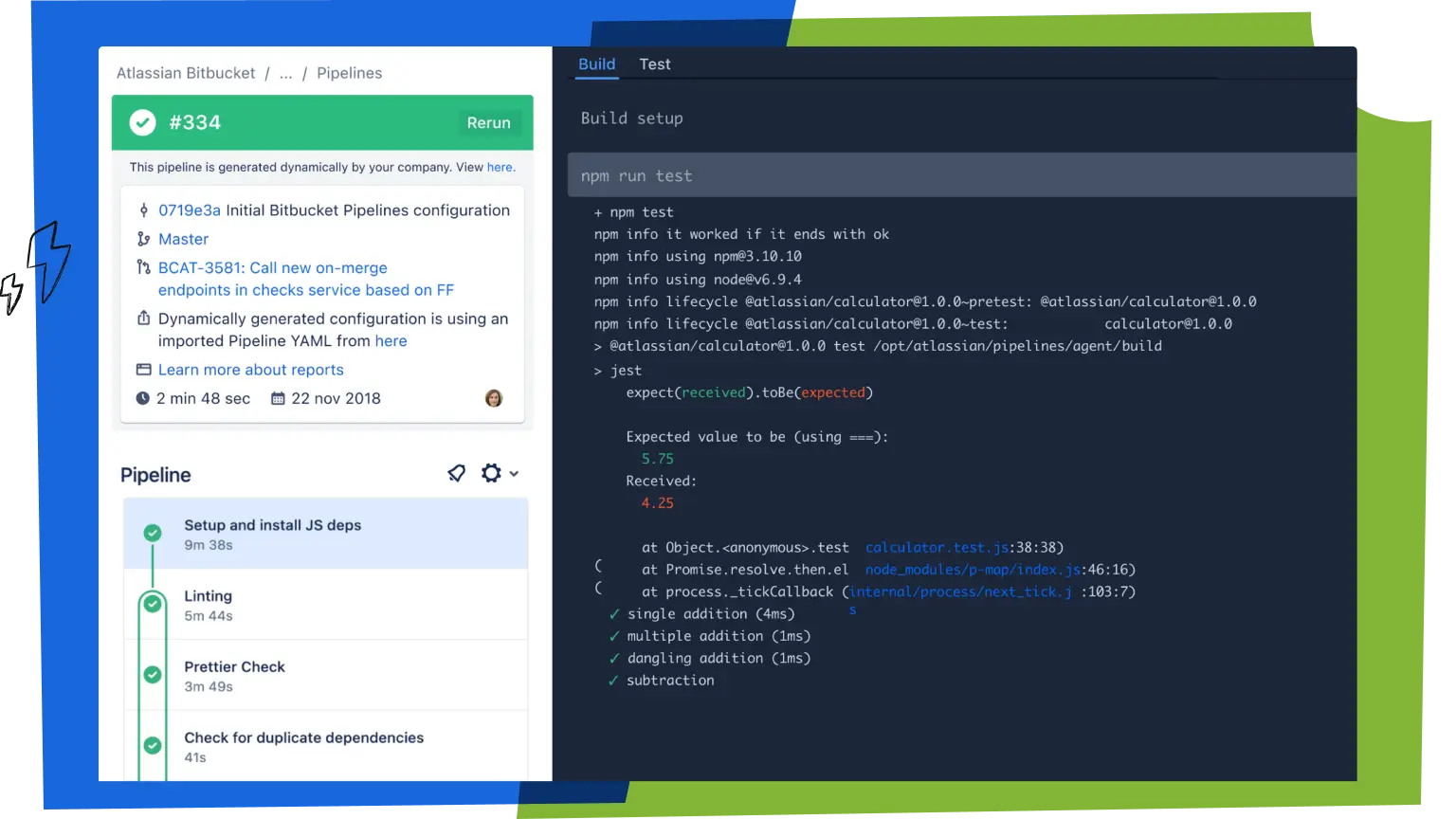Click the '+ npm test' log line
This screenshot has height=819, width=1456.
(633, 212)
